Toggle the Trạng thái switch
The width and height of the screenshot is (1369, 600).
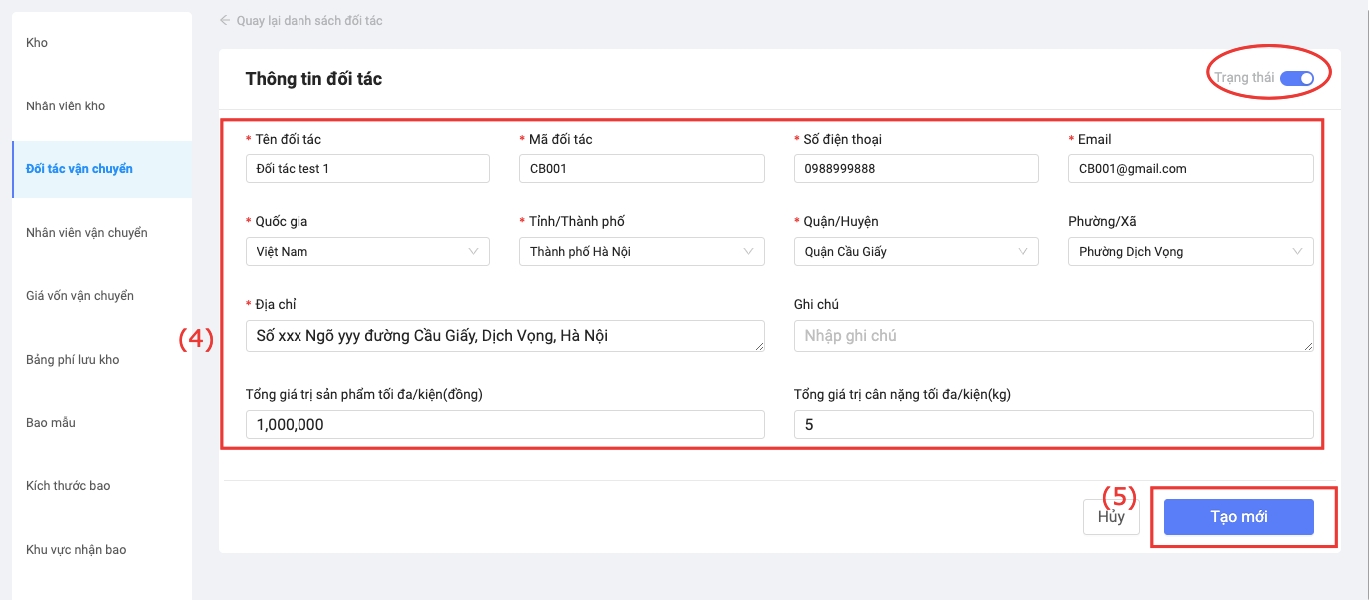click(1296, 78)
